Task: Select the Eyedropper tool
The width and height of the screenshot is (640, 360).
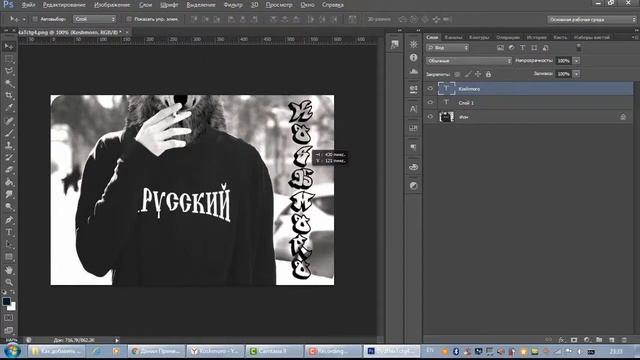Action: click(x=9, y=108)
